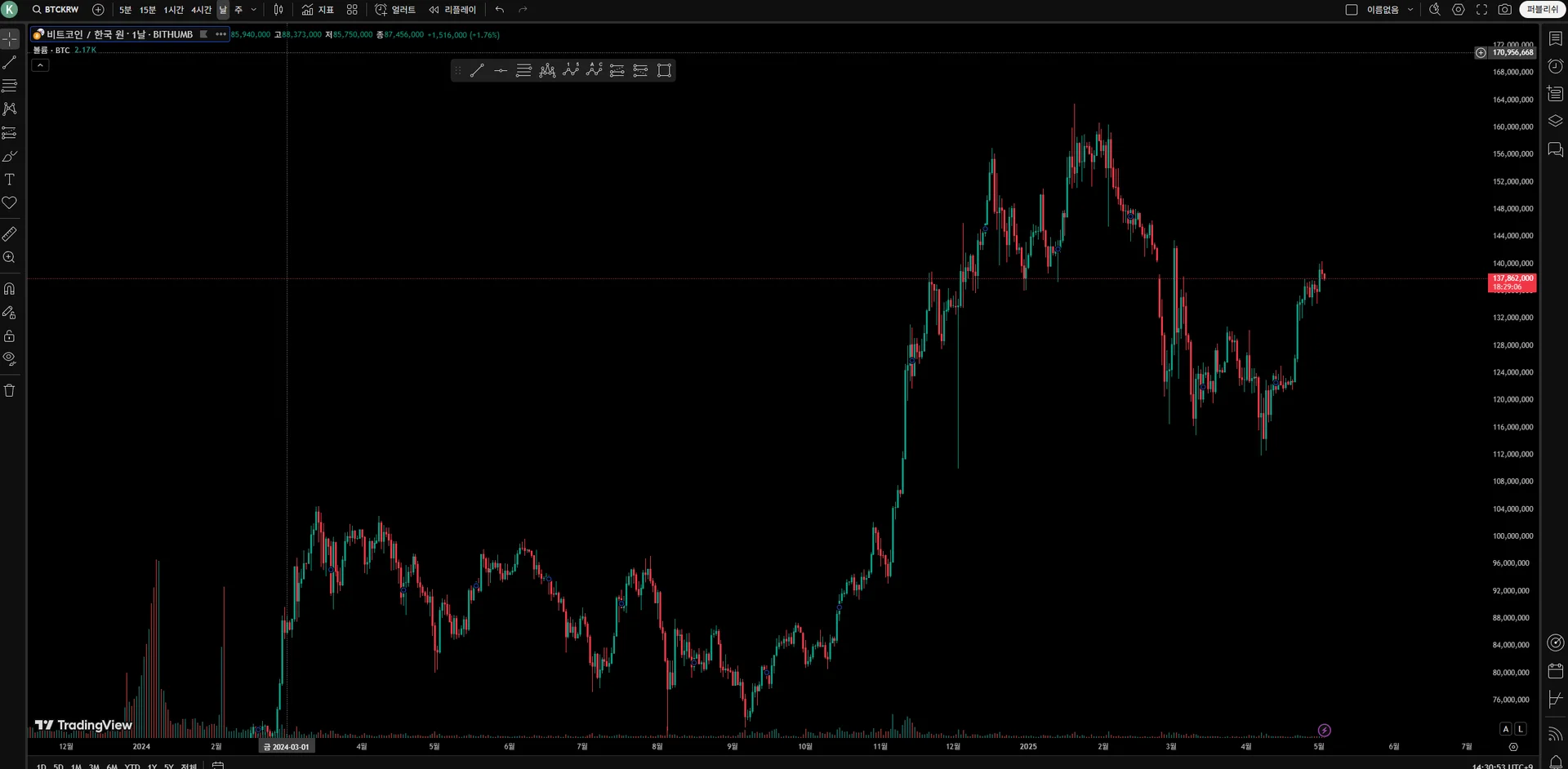Viewport: 1568px width, 769px height.
Task: Take a chart snapshot with camera icon
Action: click(1505, 10)
